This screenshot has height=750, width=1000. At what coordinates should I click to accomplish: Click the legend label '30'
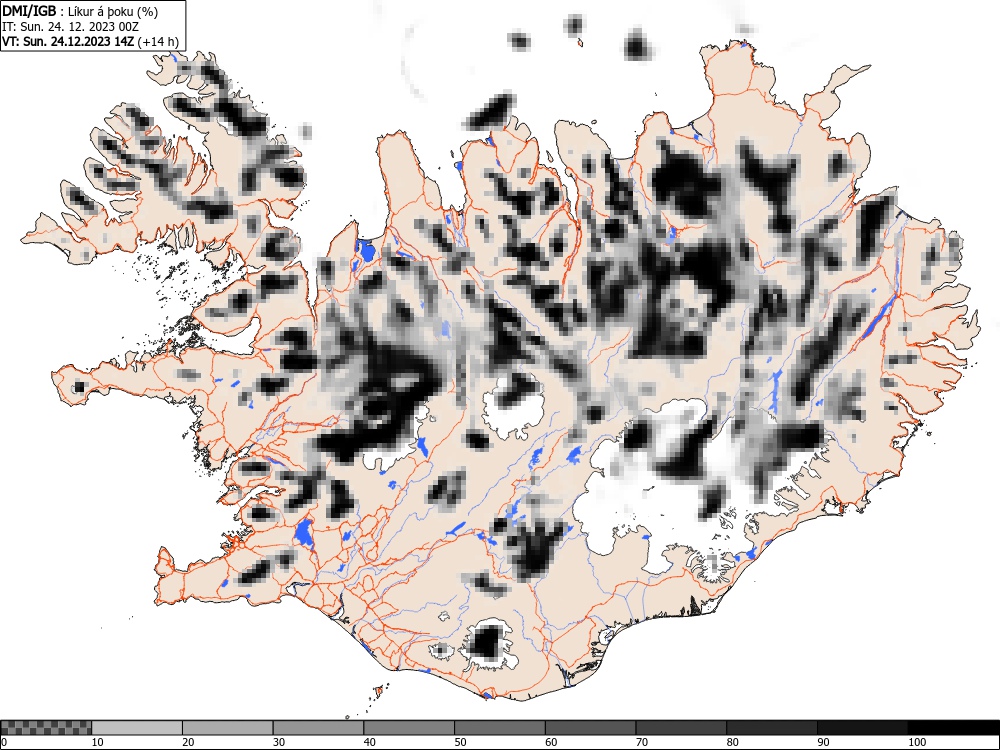(279, 742)
